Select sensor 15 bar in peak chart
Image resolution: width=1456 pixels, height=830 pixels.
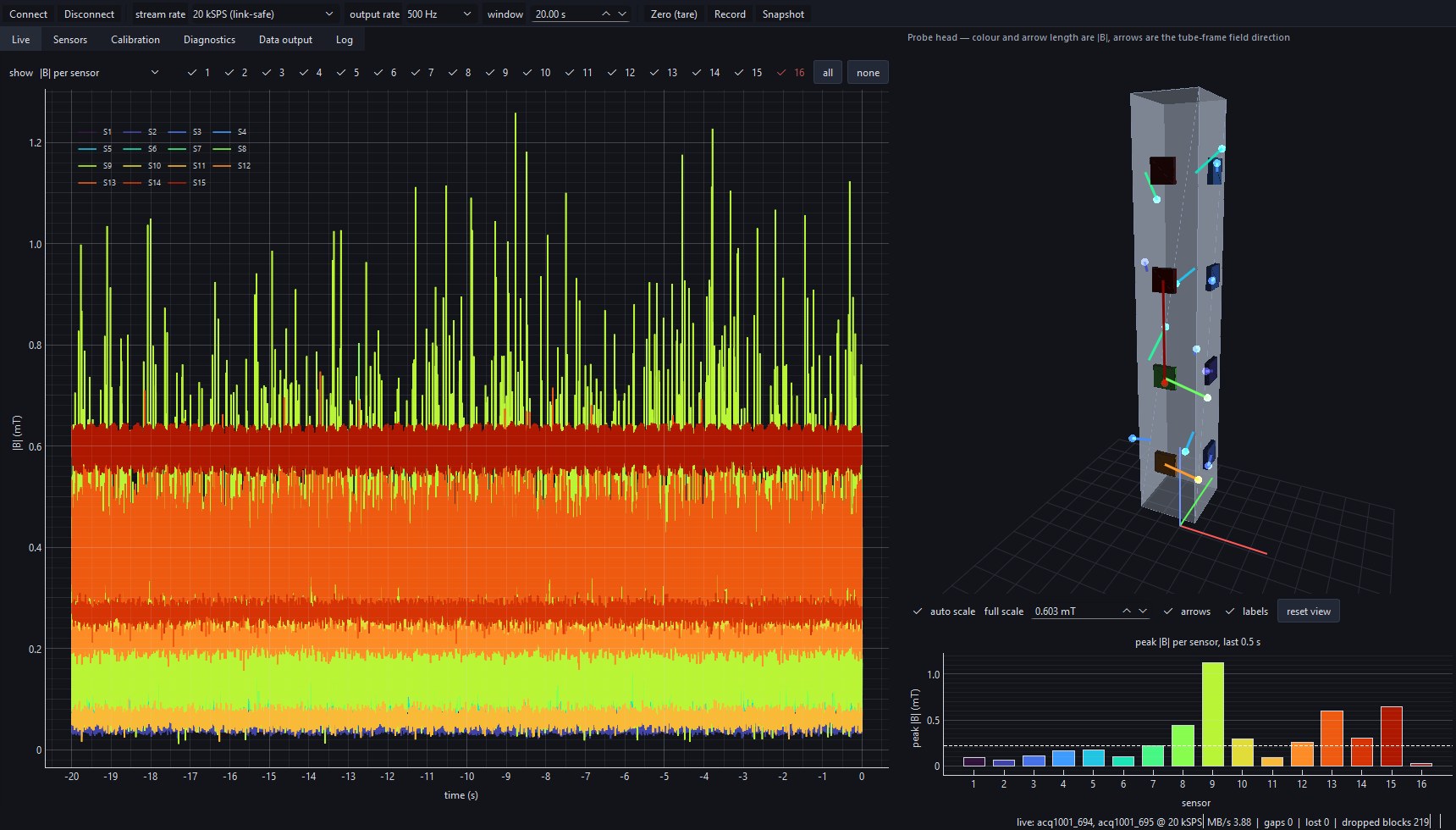pyautogui.click(x=1391, y=736)
